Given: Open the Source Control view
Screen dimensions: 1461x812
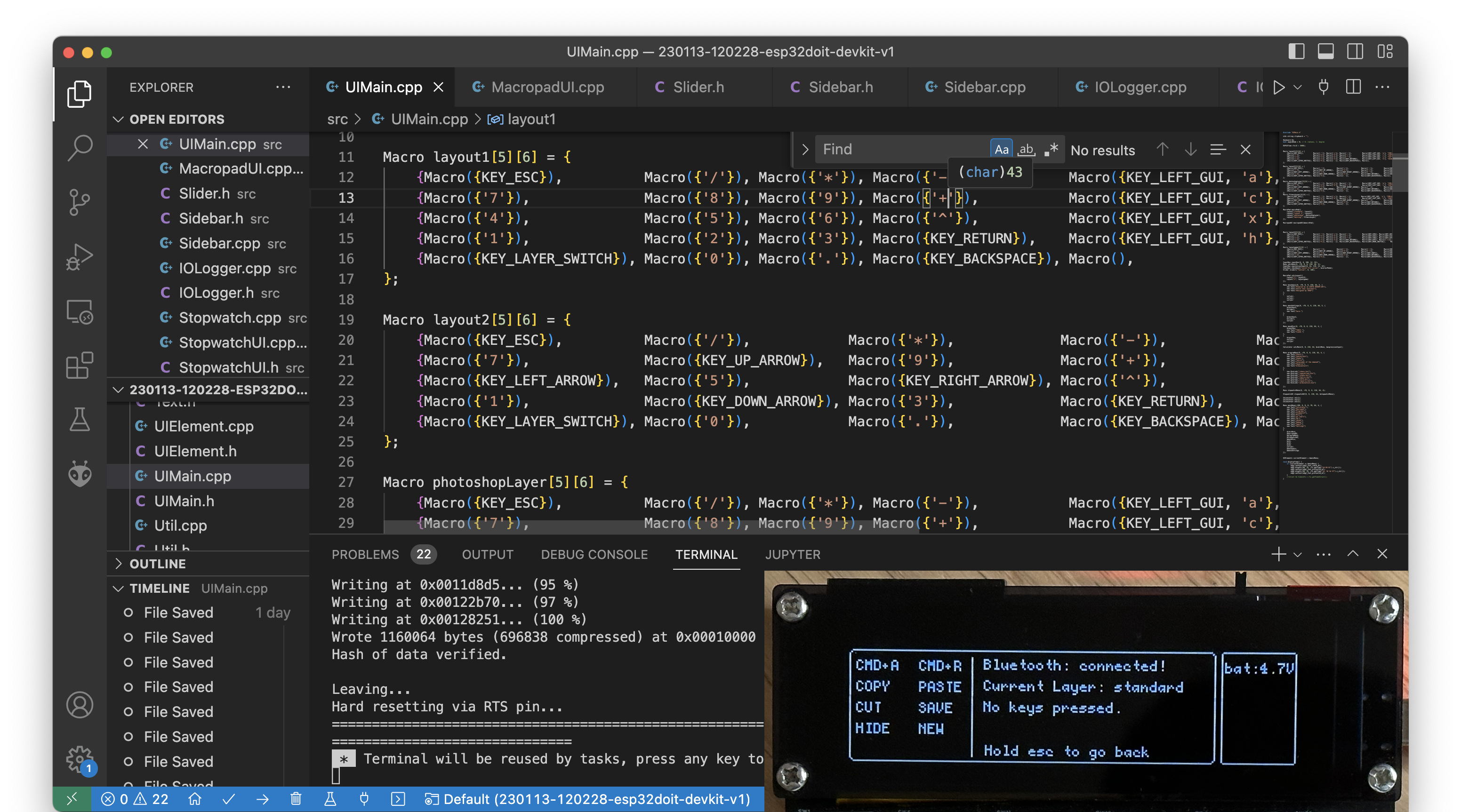Looking at the screenshot, I should click(80, 202).
